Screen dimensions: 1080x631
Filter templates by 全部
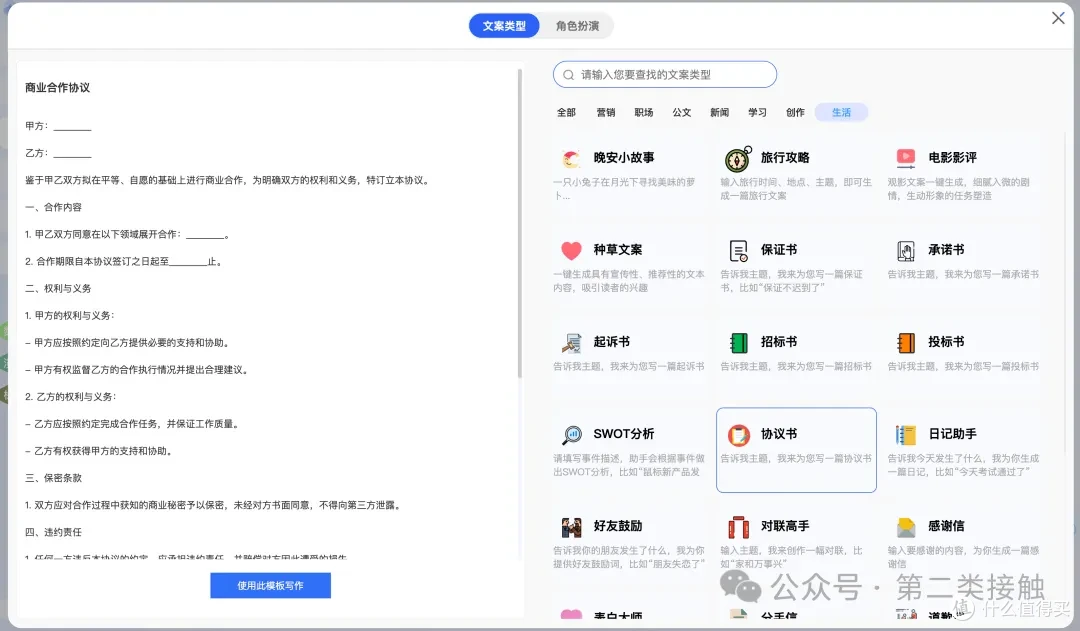[x=566, y=112]
